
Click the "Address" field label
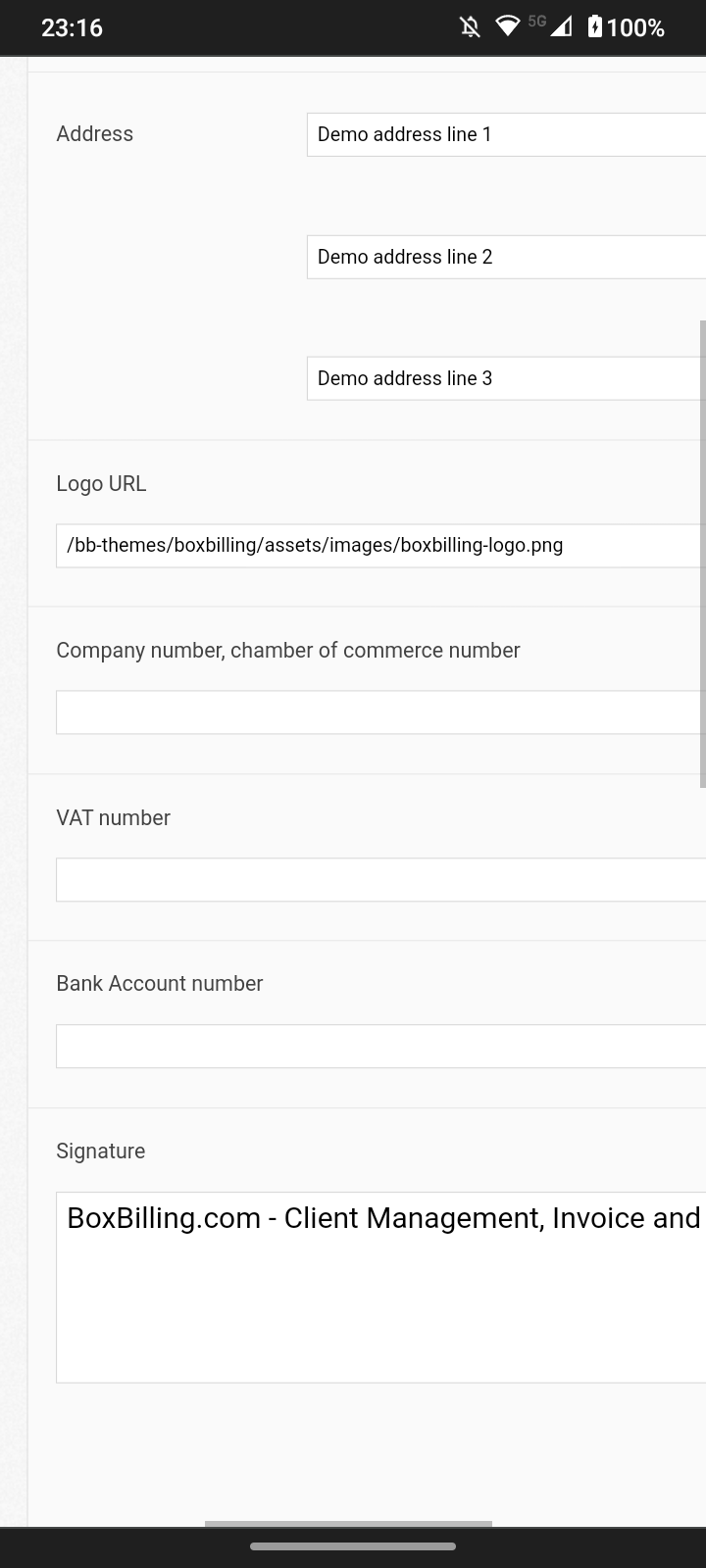[95, 134]
